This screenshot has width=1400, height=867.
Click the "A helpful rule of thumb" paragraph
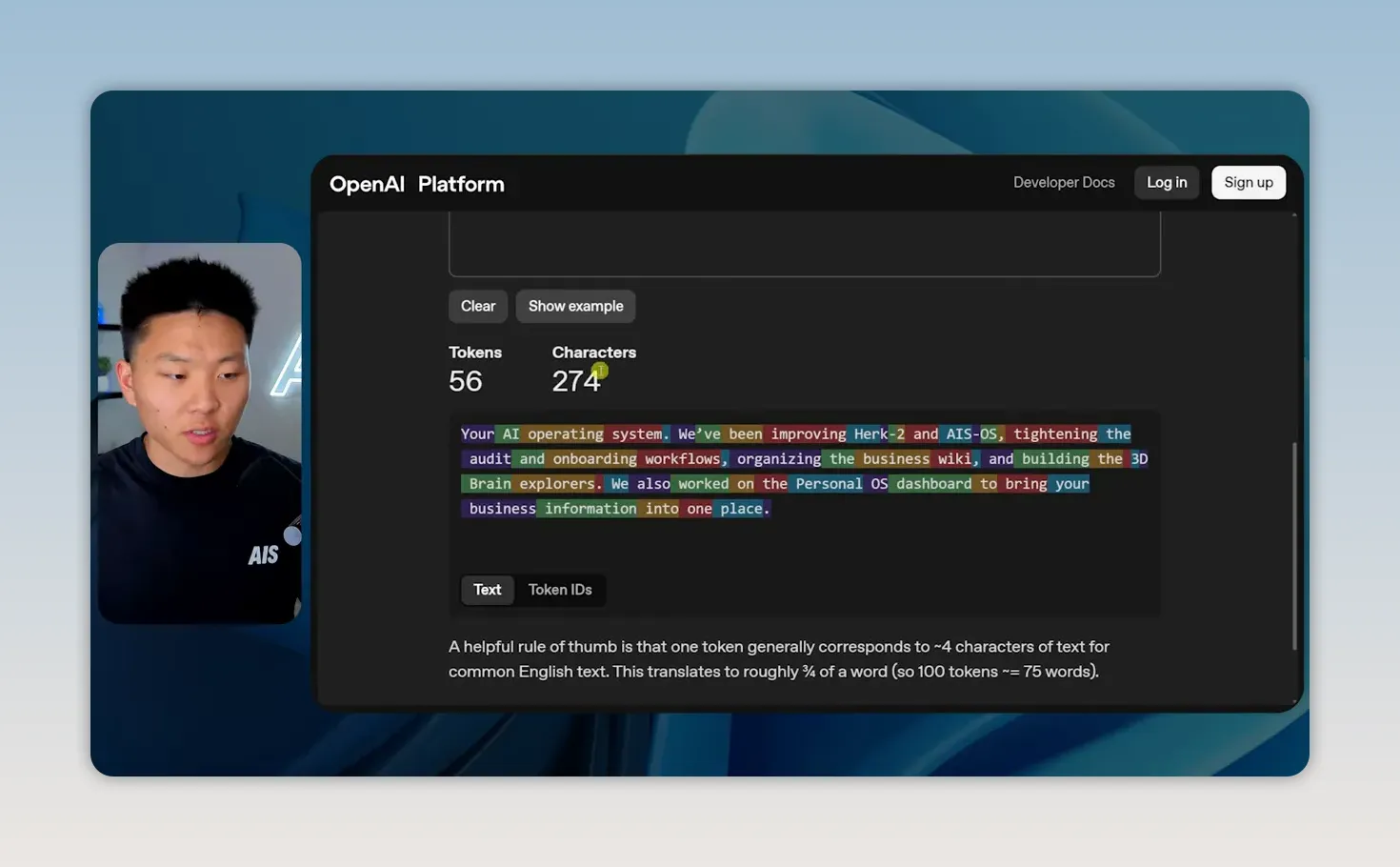779,659
